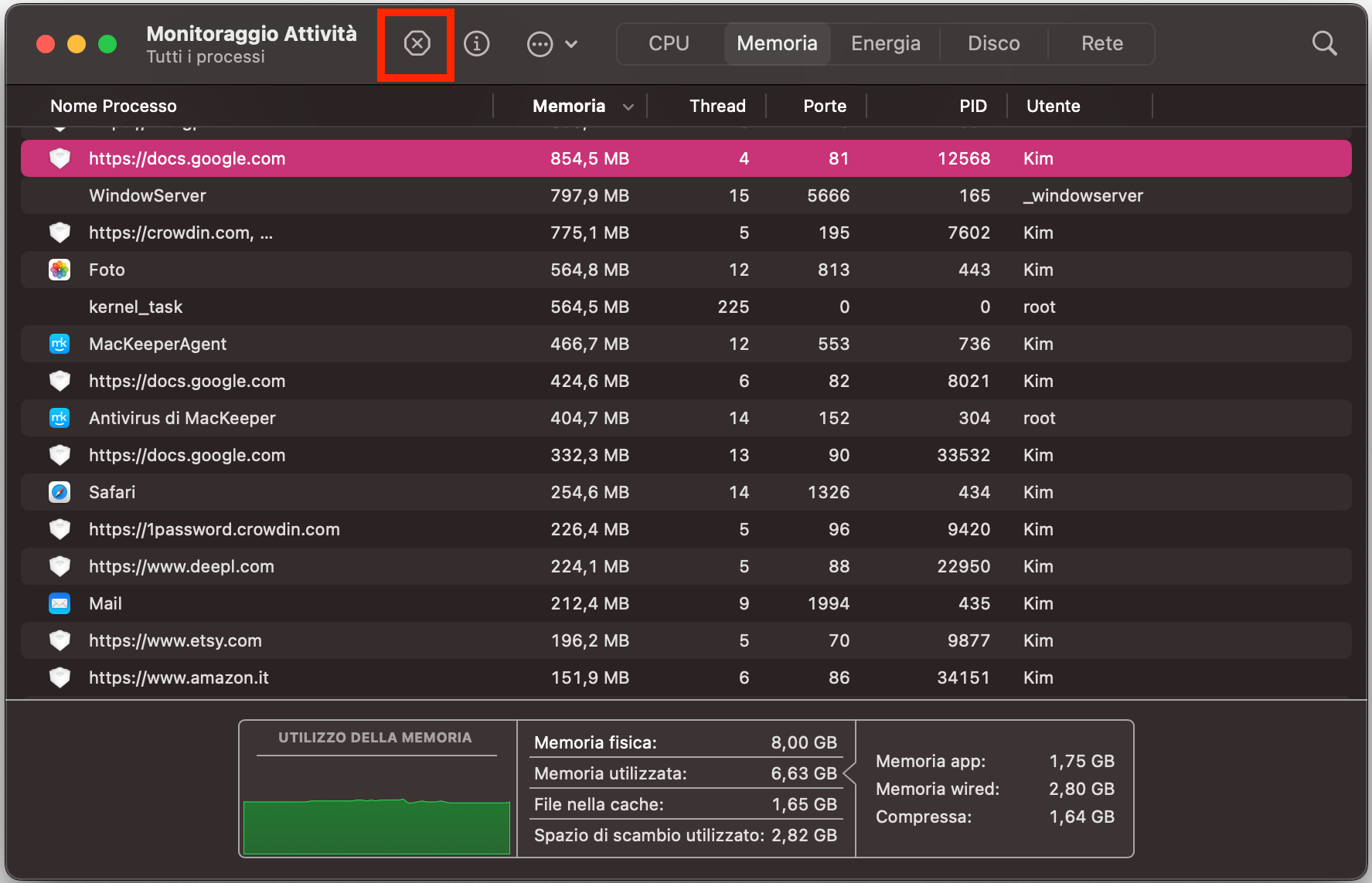Screen dimensions: 1372x883
Task: Click the shield icon beside https://www.etsy.com
Action: (x=60, y=640)
